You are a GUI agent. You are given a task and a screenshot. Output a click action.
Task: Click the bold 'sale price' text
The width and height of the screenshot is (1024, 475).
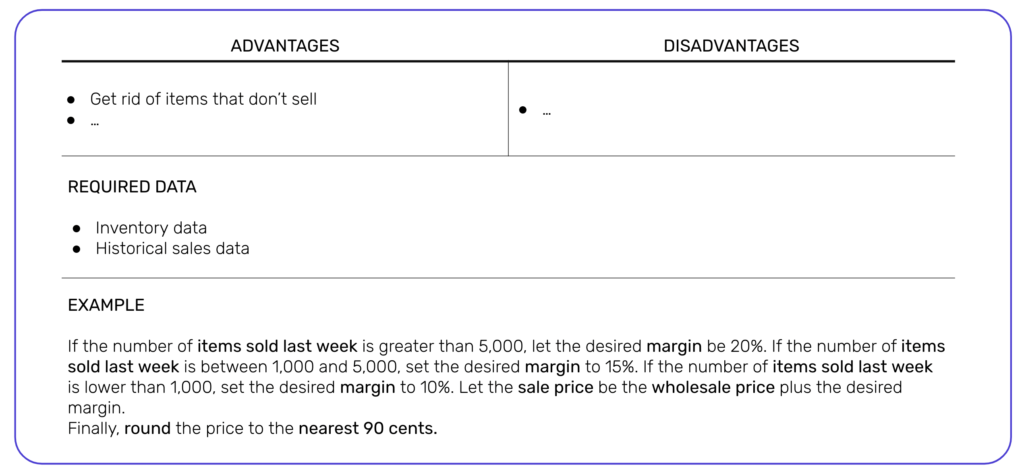point(556,387)
